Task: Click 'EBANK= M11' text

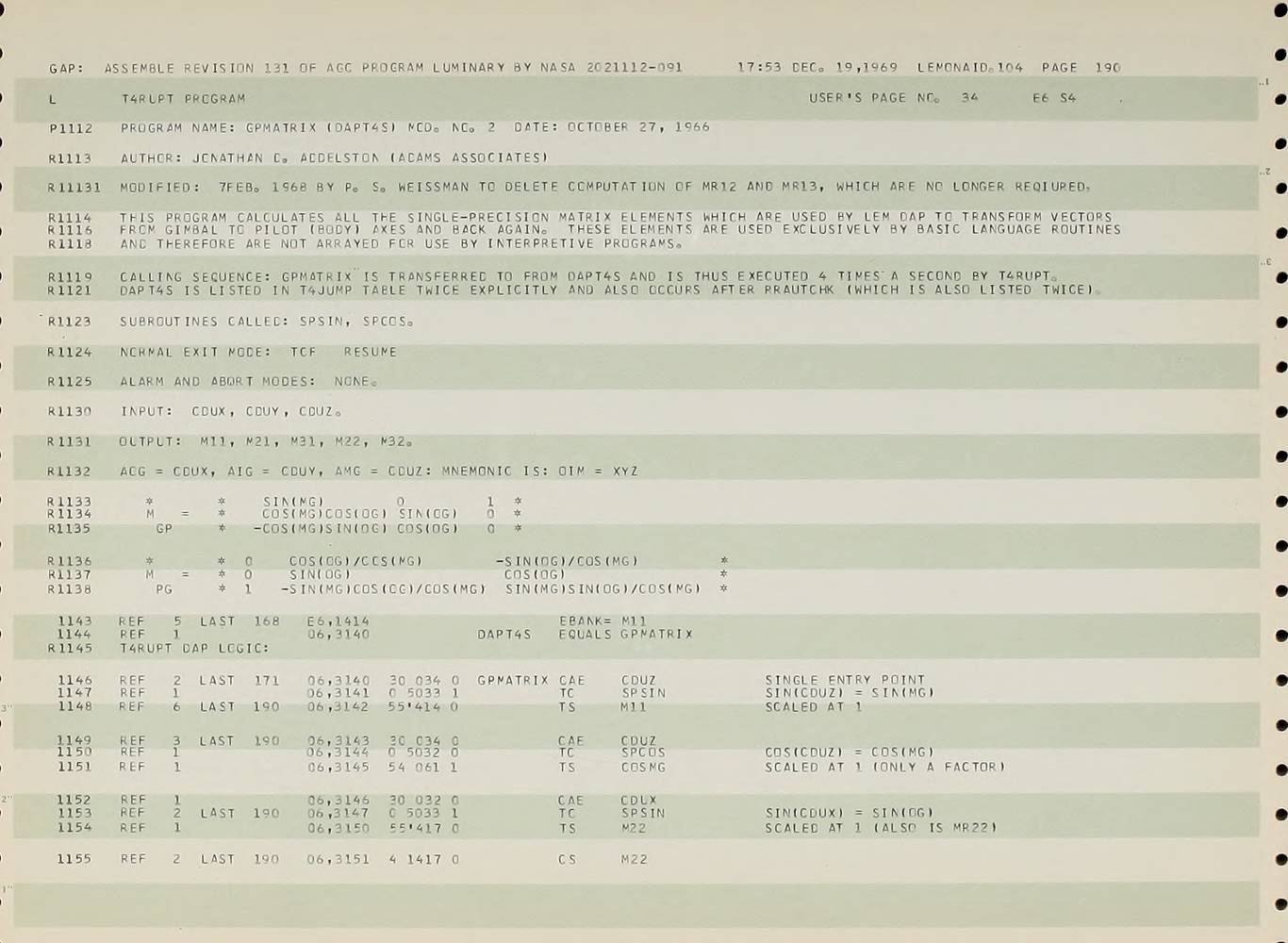Action: point(603,621)
